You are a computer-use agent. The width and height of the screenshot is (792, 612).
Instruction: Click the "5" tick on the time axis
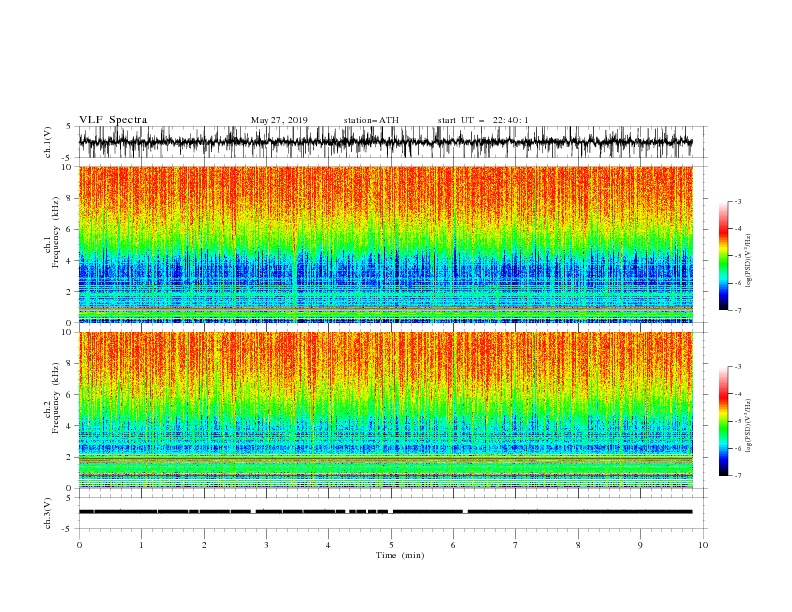pos(391,545)
